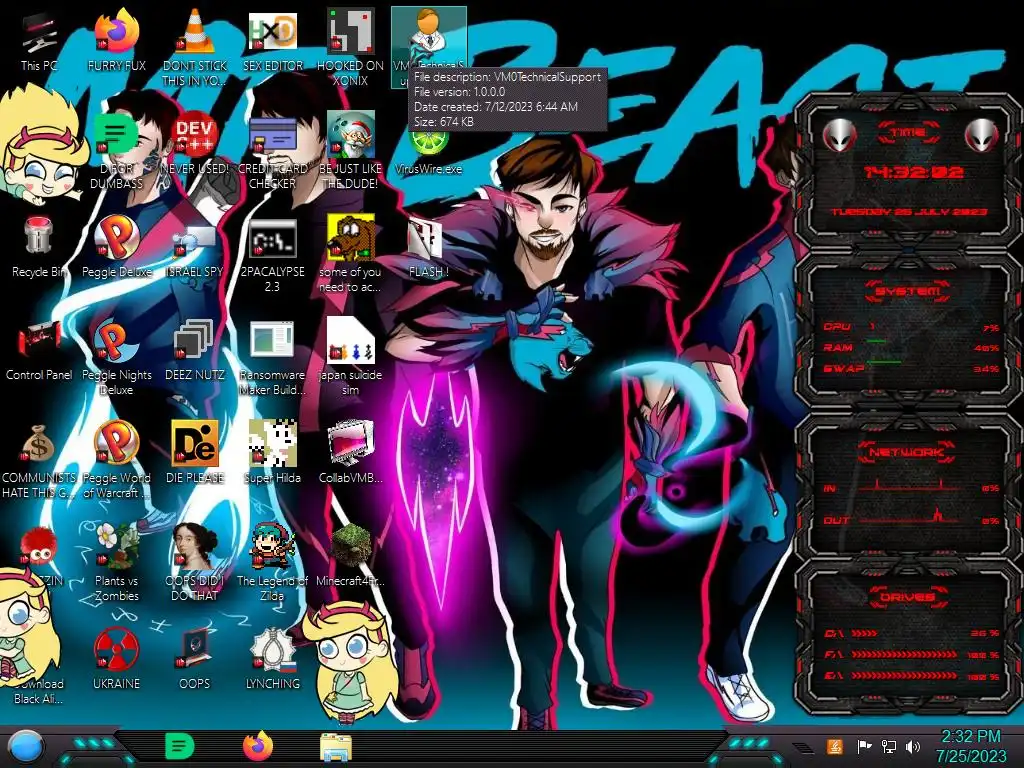
Task: Launch the Minecraft4Fr grass block icon
Action: pos(351,555)
